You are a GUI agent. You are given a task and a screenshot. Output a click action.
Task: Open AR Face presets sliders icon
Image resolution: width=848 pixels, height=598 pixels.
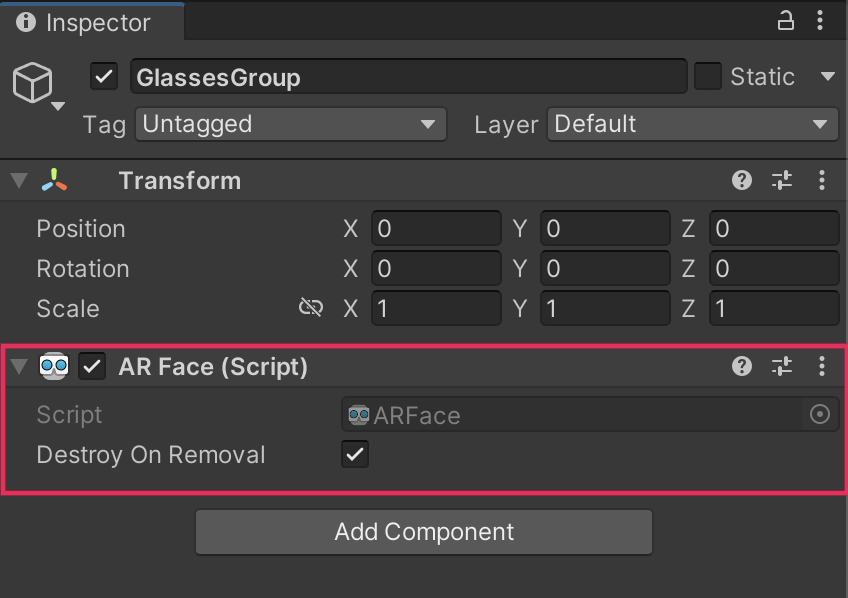click(x=782, y=366)
